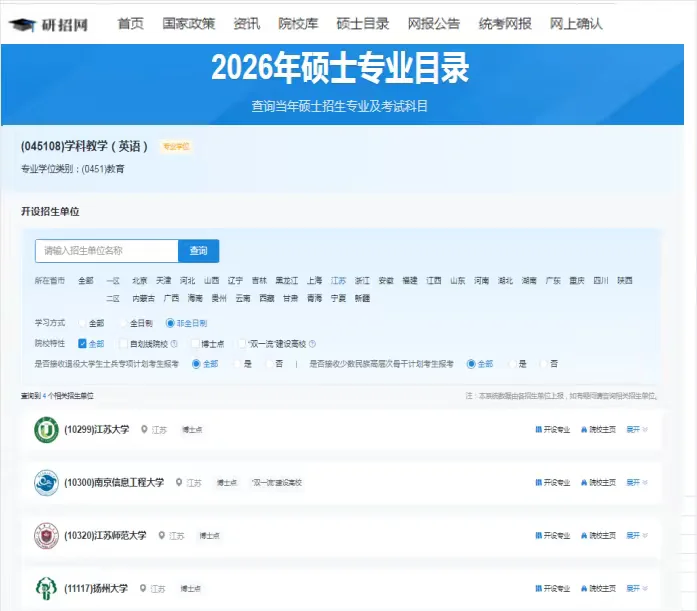Click 院校主页 home icon for 扬州大学
697x611 pixels.
click(584, 588)
